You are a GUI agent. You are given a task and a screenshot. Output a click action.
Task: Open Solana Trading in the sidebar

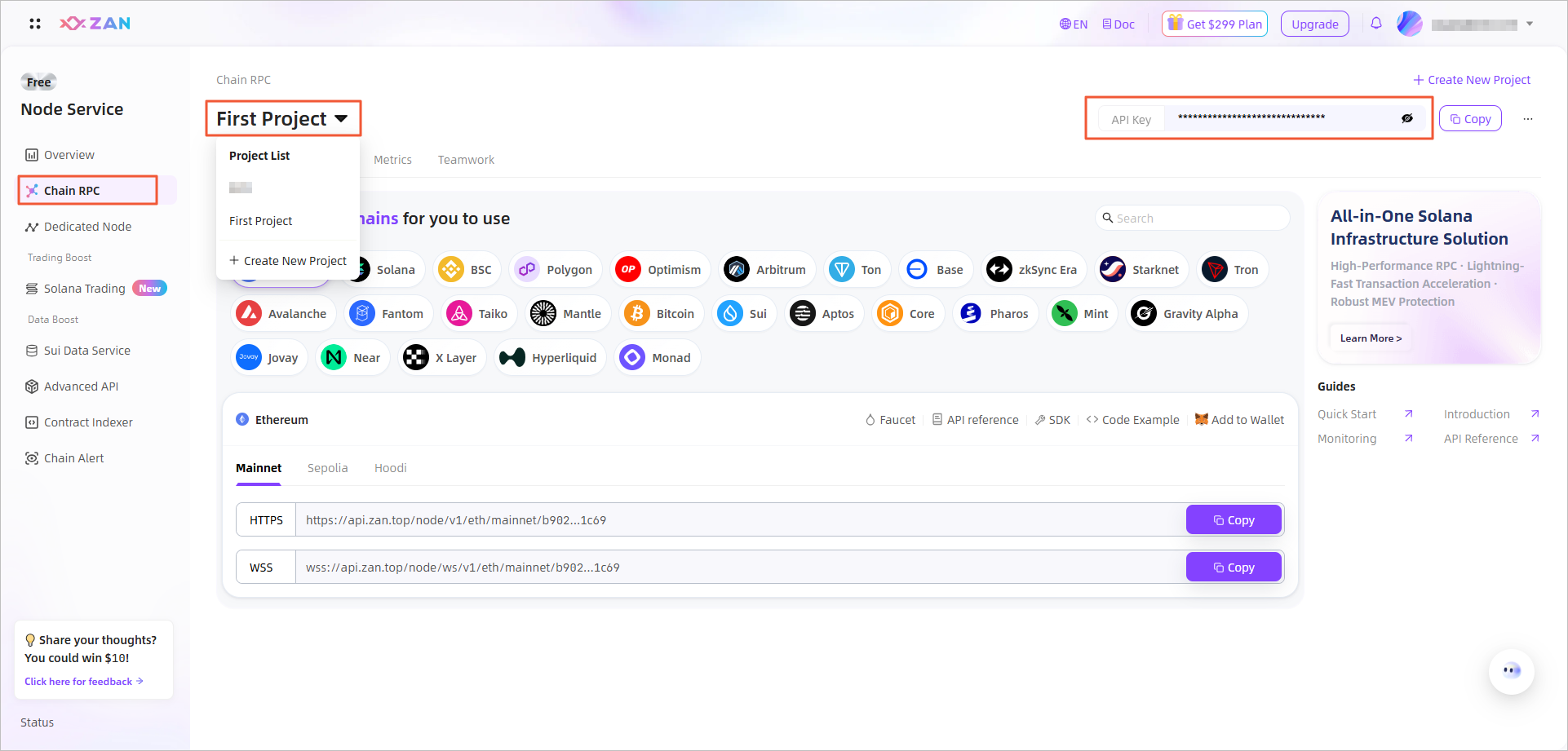(x=95, y=289)
